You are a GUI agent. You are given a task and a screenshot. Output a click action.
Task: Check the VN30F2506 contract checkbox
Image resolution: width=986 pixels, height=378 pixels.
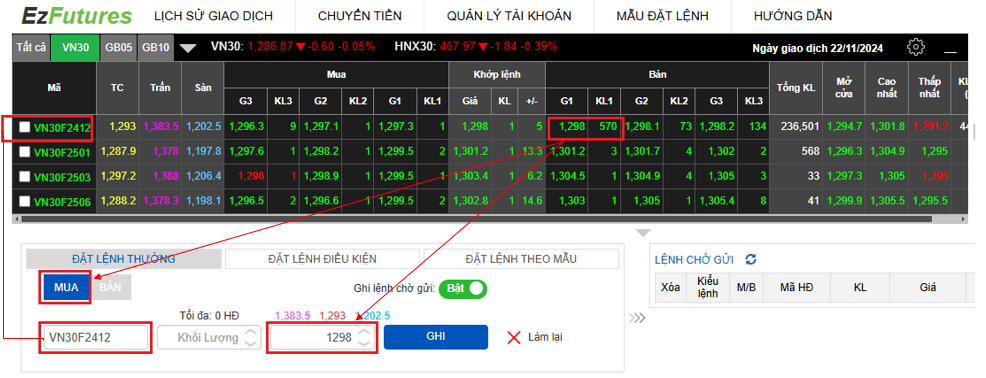tap(25, 201)
